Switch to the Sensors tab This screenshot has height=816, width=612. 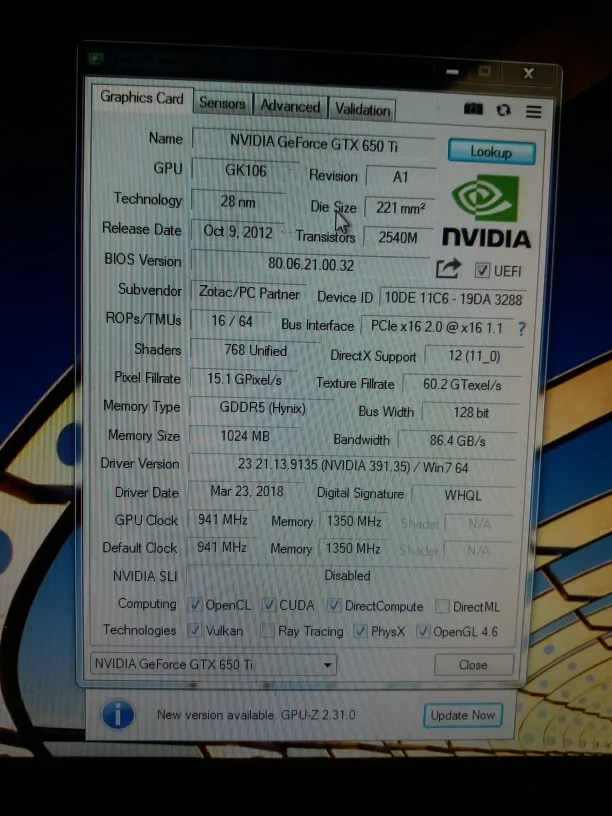(222, 104)
